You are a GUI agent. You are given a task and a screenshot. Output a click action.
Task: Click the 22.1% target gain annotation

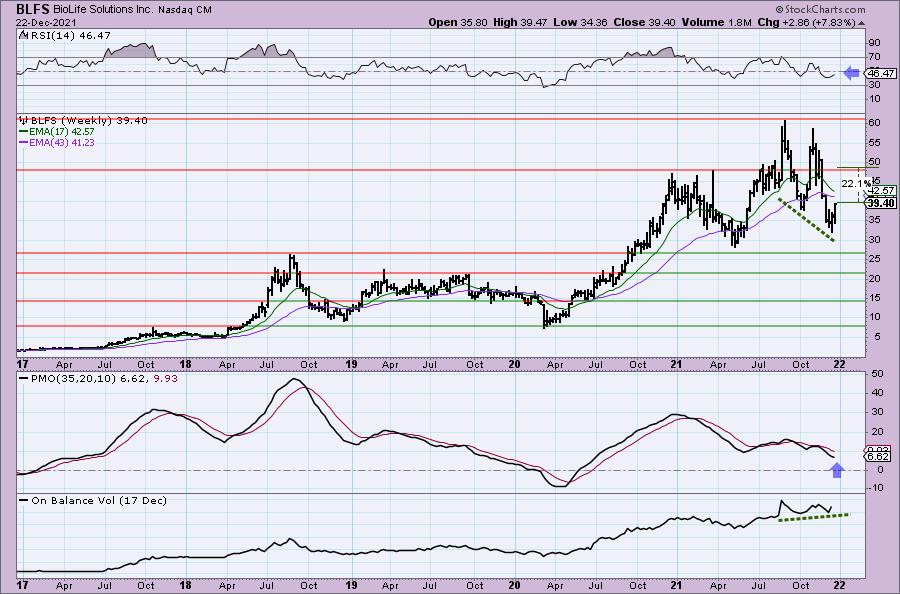(x=856, y=184)
